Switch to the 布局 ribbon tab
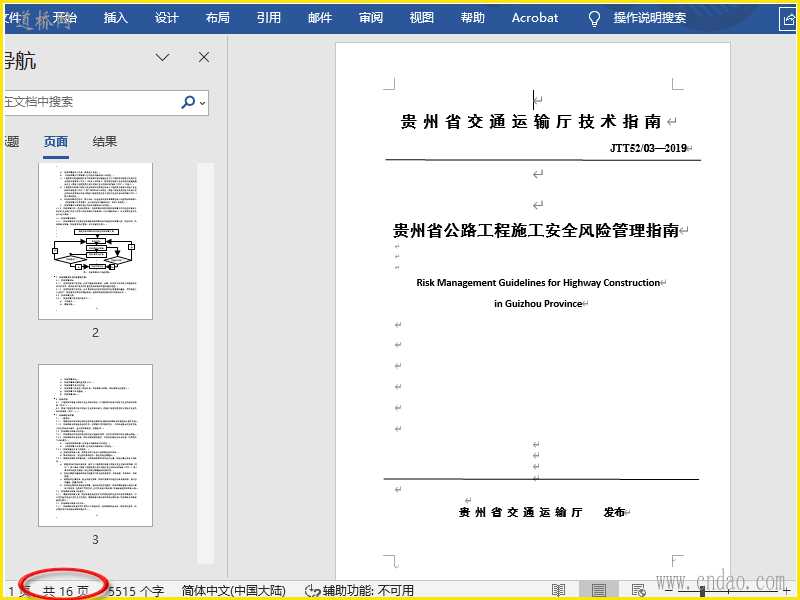Screen dimensions: 800x600 [218, 18]
